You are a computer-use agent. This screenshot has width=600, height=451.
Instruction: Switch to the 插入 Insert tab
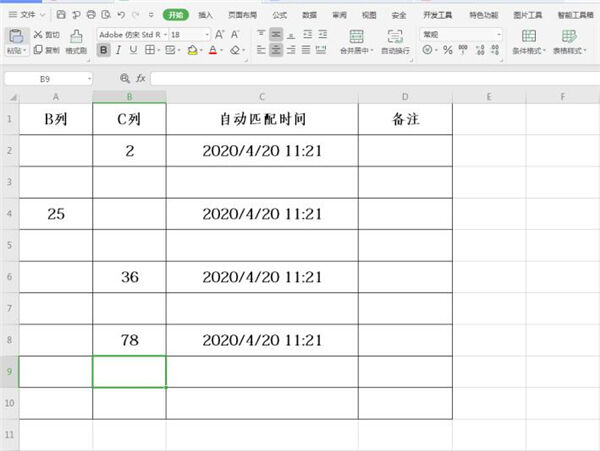pos(205,15)
